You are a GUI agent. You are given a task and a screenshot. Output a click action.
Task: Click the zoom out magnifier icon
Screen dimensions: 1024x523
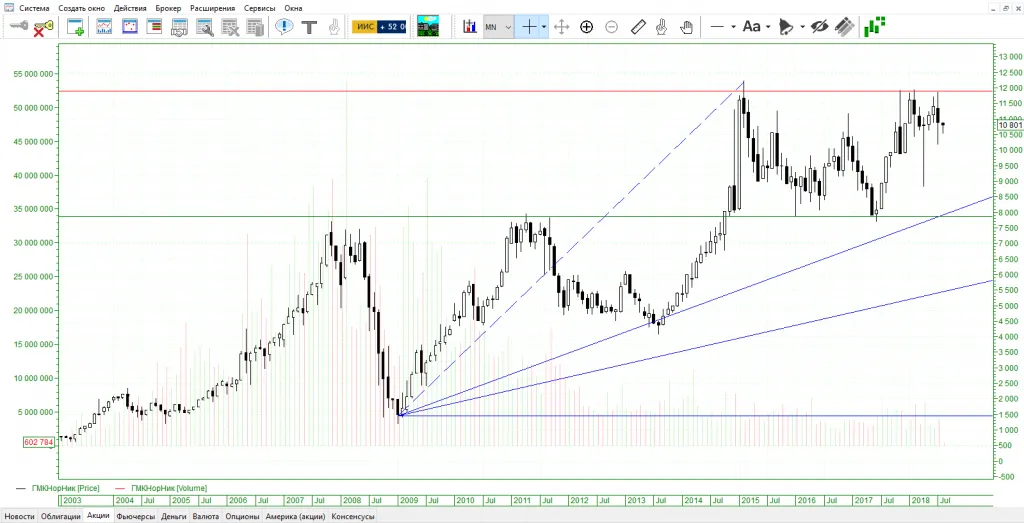(611, 27)
